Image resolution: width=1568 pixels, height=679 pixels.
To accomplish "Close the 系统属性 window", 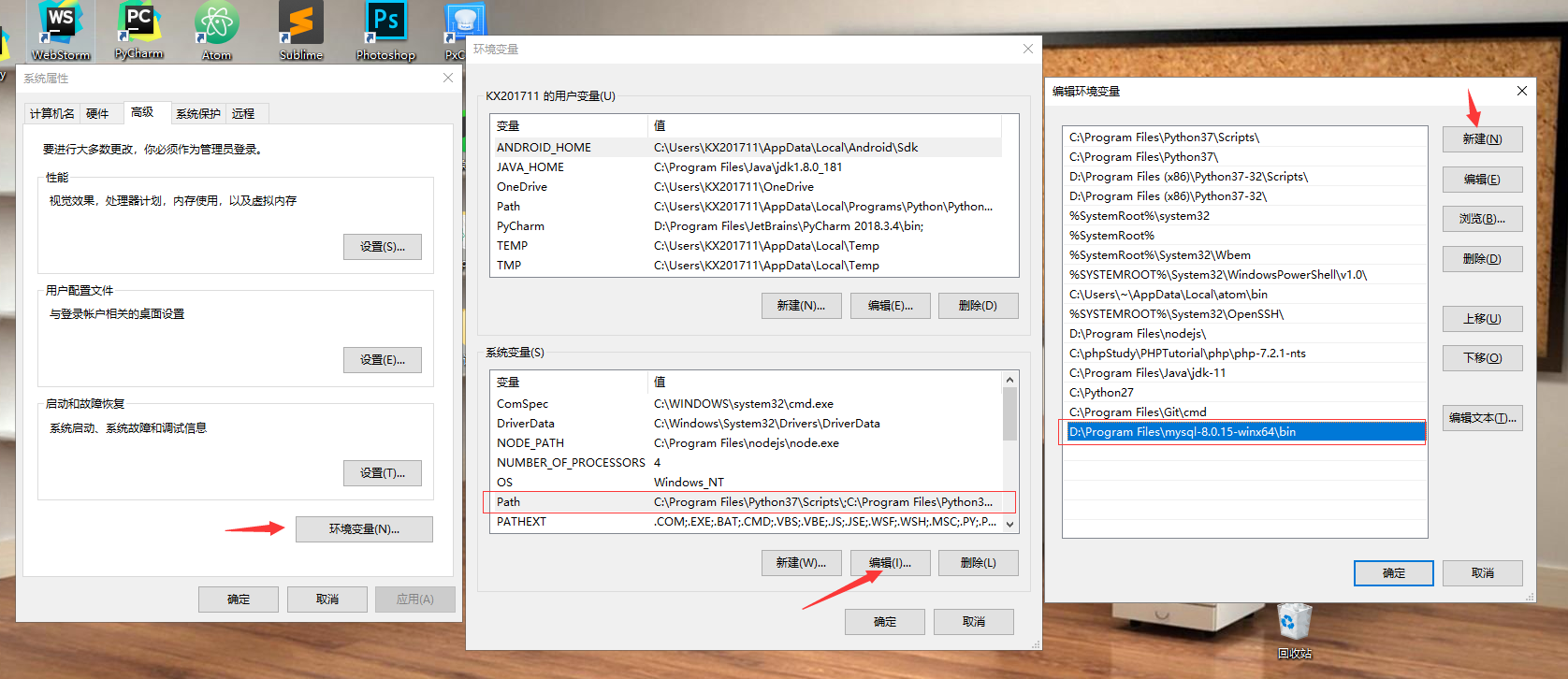I will (x=448, y=78).
